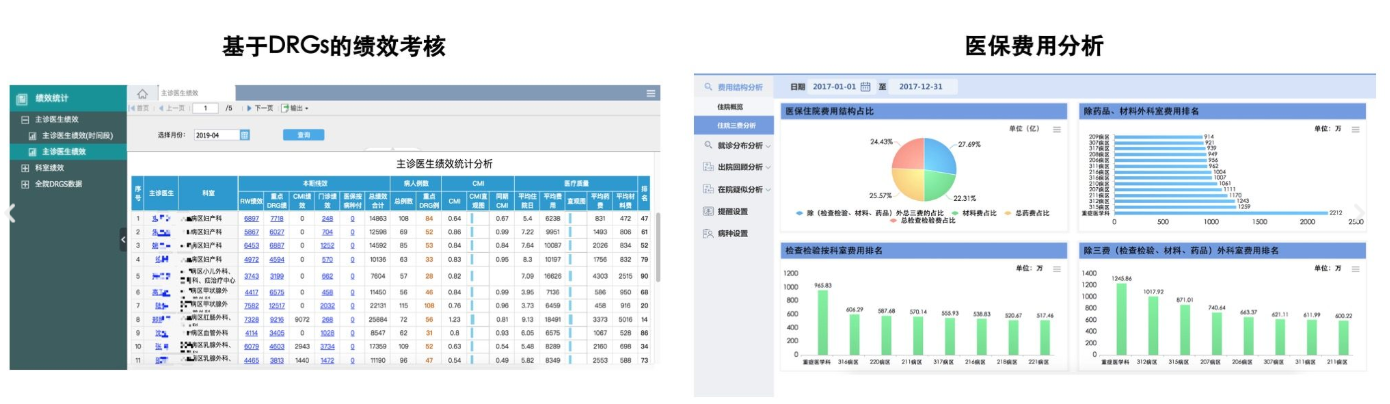The image size is (1390, 404).
Task: Open RW绩效 link 7582
Action: click(x=251, y=306)
